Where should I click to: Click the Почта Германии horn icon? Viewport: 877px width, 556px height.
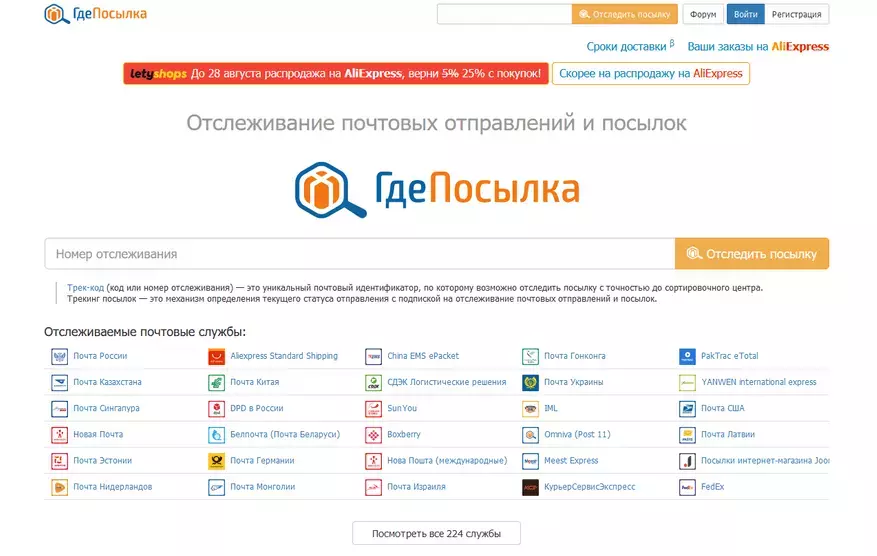(x=216, y=461)
